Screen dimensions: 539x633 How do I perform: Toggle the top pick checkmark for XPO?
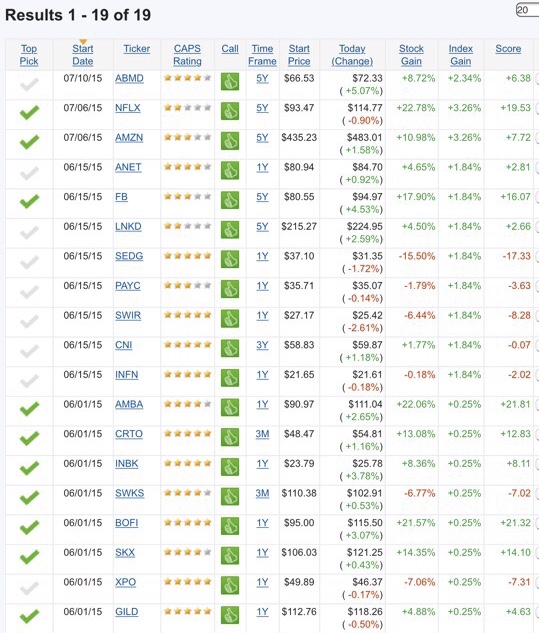29,588
